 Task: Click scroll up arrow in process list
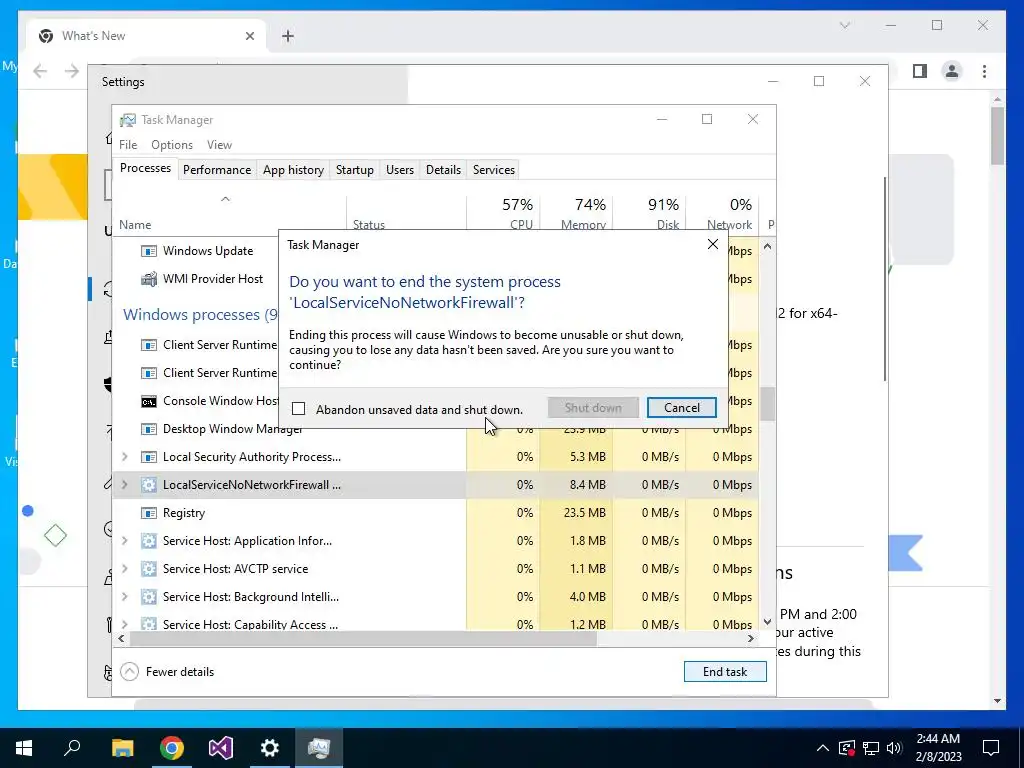click(x=767, y=246)
